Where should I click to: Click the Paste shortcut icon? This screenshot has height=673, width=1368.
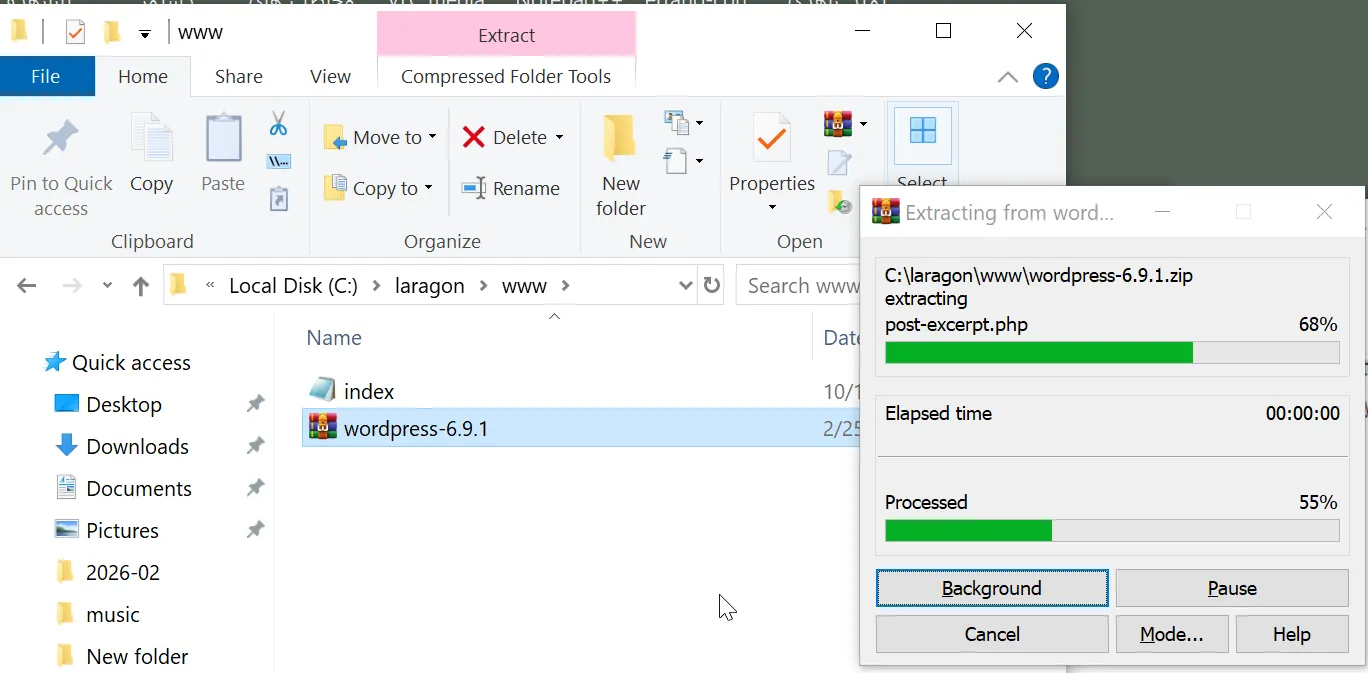279,198
